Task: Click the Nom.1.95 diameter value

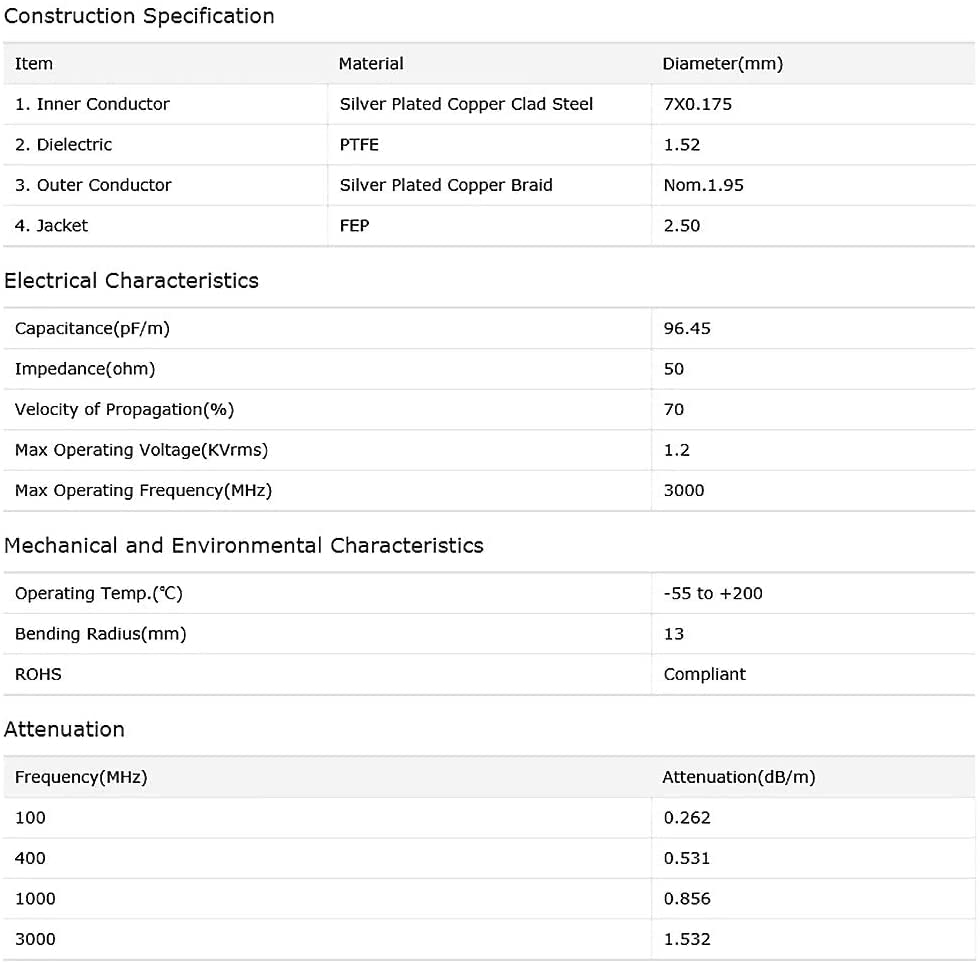Action: [704, 186]
